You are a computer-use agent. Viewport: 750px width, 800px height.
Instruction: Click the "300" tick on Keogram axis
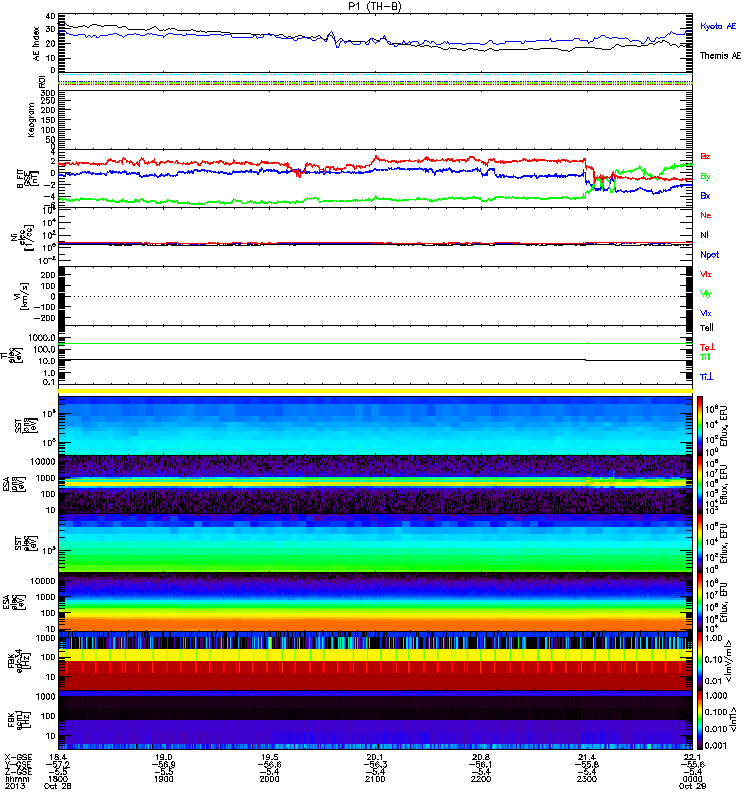[48, 93]
